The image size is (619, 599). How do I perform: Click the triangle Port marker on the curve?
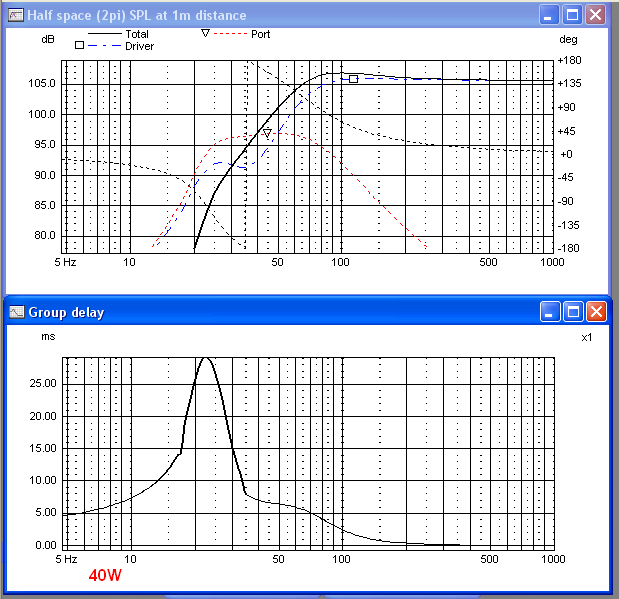pyautogui.click(x=267, y=133)
